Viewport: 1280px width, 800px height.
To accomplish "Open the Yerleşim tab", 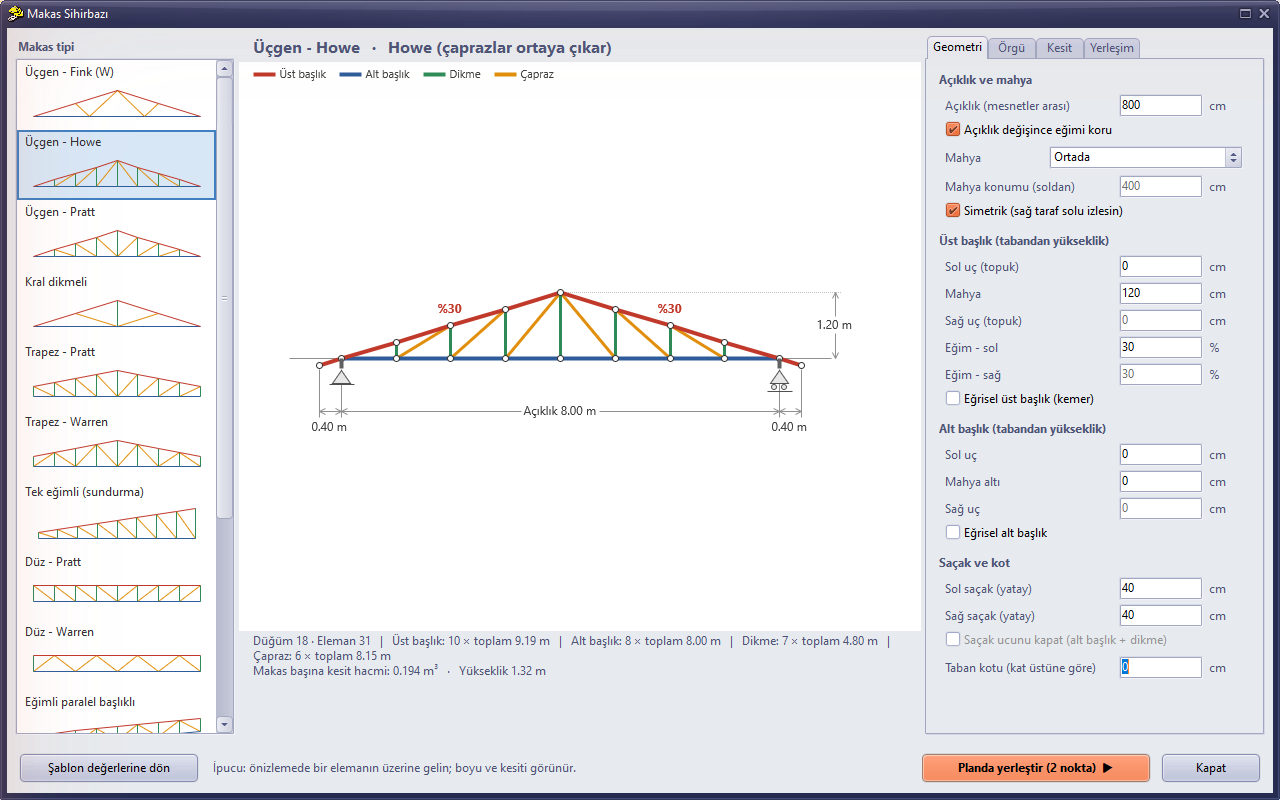I will click(x=1111, y=48).
